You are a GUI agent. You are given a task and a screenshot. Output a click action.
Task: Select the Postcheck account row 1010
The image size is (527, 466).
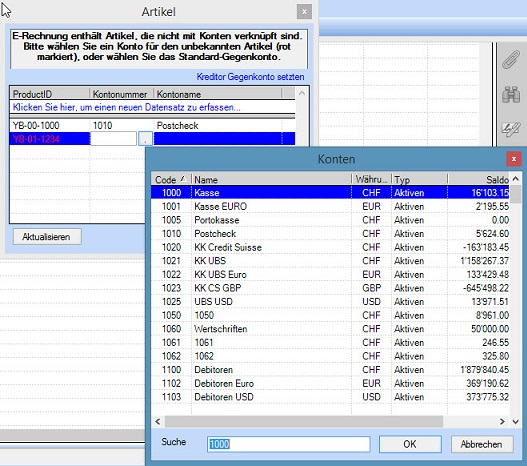coord(330,234)
